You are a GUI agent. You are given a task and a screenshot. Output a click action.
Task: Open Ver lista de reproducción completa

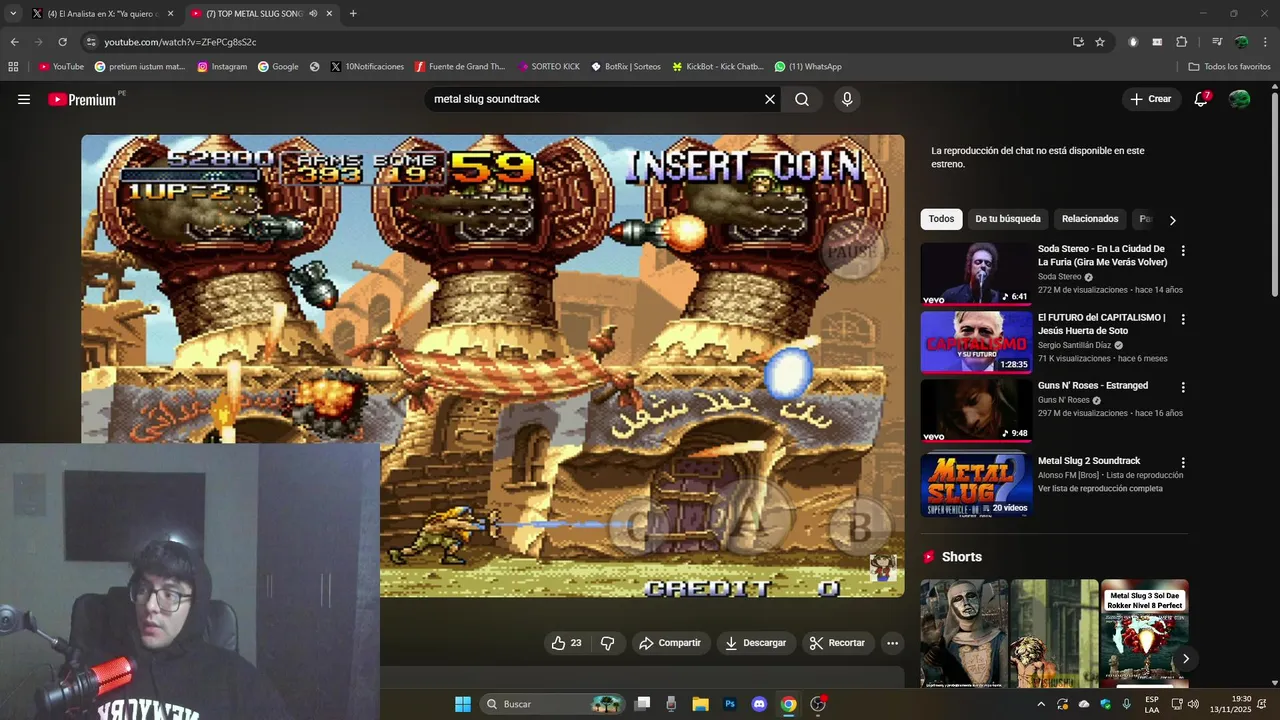coord(1100,489)
